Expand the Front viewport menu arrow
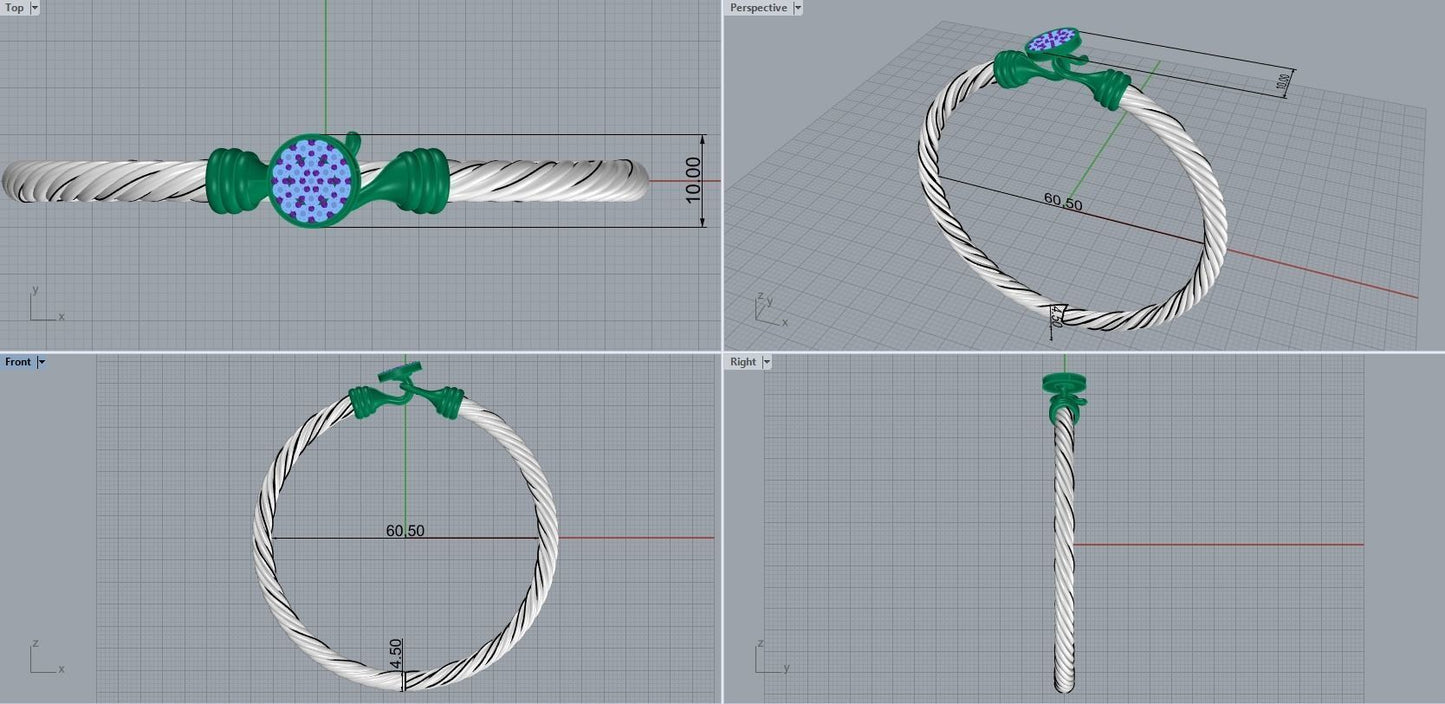This screenshot has height=704, width=1445. point(42,362)
